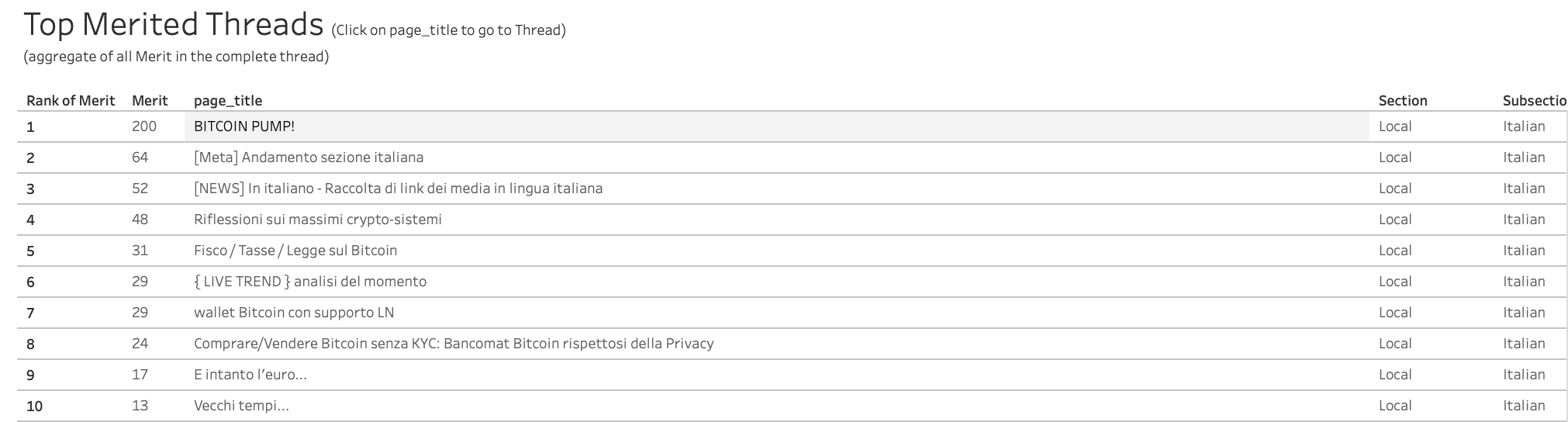
Task: Click the Subsection column header
Action: (x=1535, y=101)
